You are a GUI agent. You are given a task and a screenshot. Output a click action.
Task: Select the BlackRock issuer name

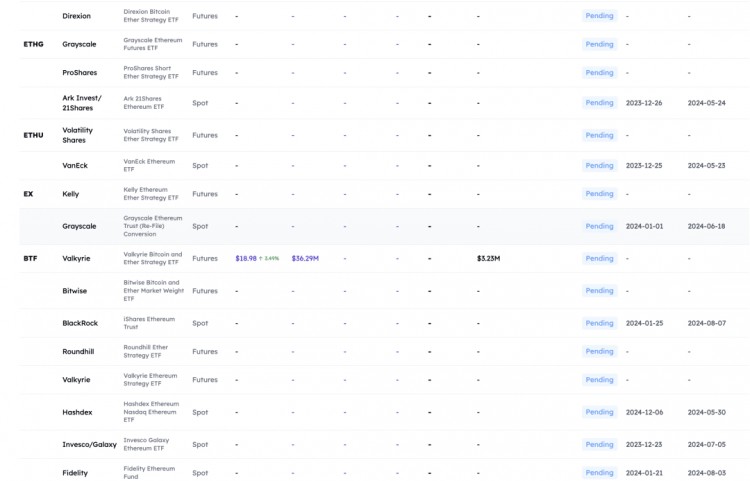tap(80, 323)
